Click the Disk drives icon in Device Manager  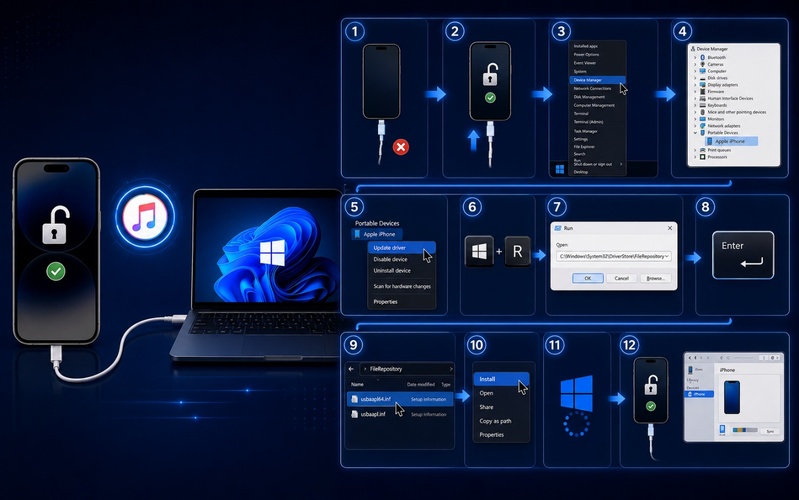tap(703, 78)
